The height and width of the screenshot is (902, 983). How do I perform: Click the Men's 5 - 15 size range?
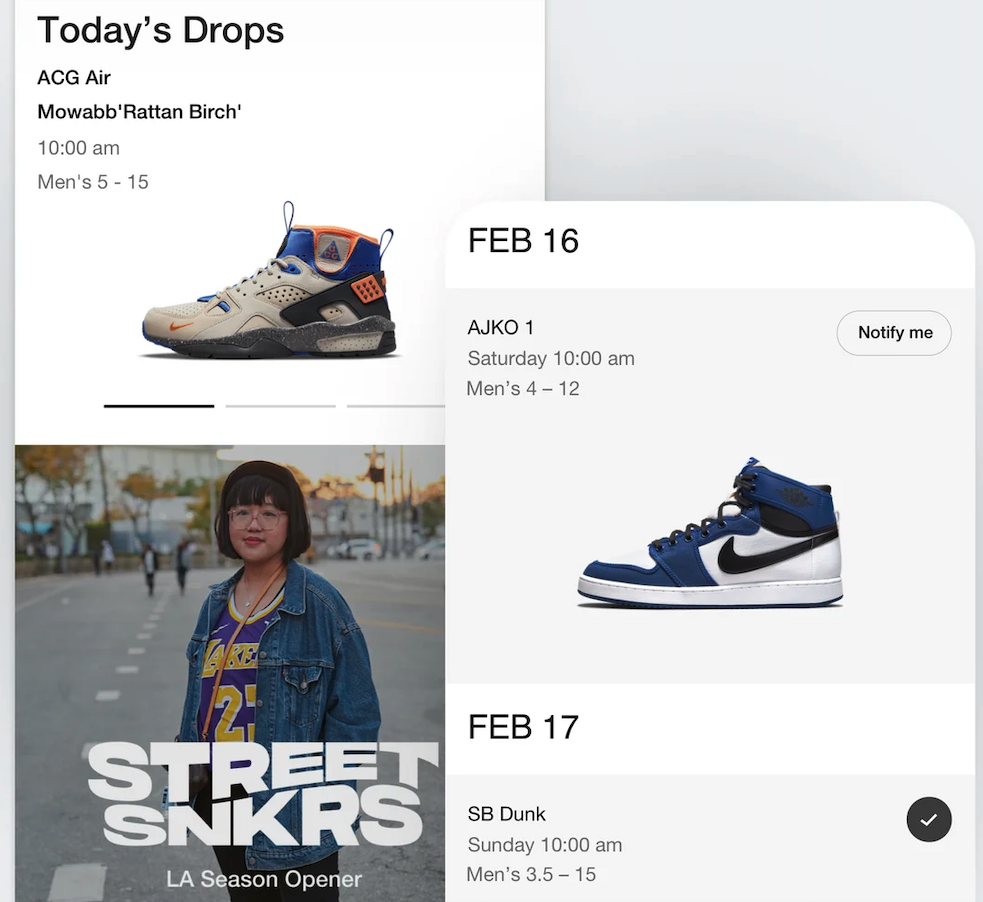pos(93,182)
